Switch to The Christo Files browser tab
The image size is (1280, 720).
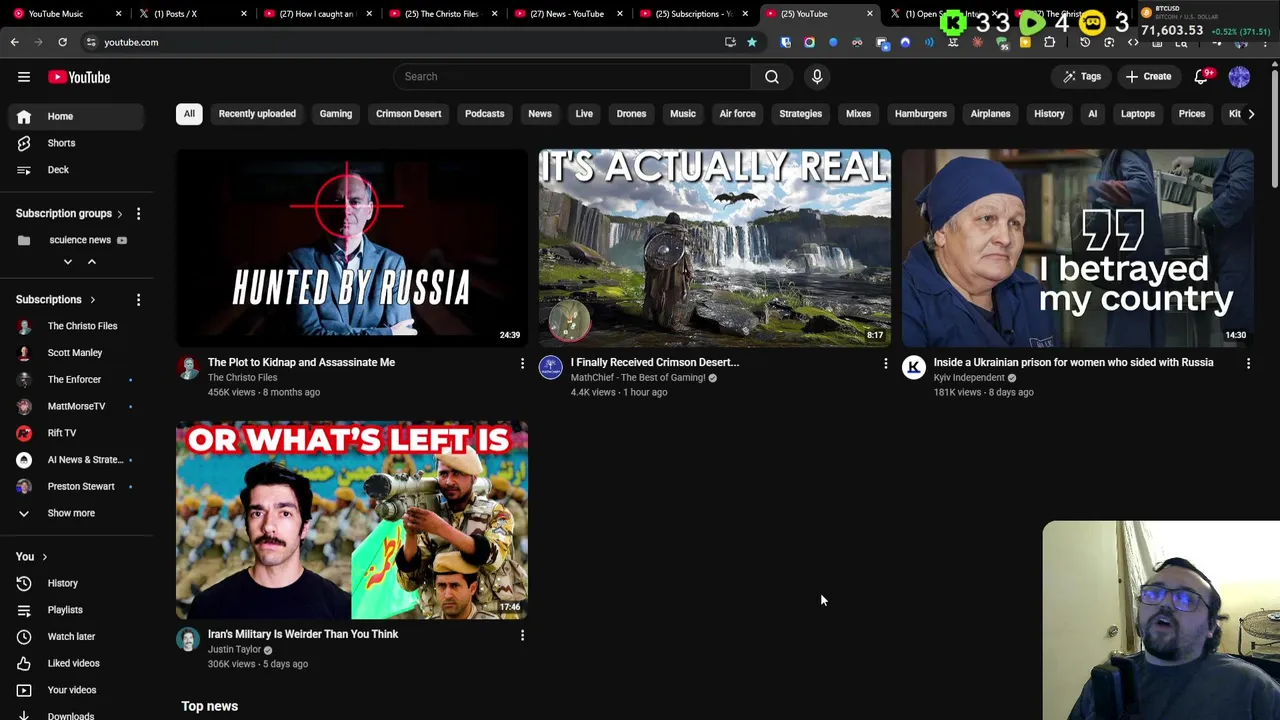click(441, 14)
